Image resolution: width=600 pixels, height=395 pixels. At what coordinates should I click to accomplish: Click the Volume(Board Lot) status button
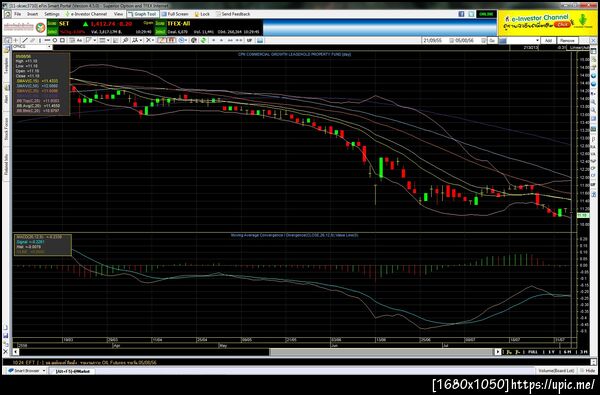[556, 371]
